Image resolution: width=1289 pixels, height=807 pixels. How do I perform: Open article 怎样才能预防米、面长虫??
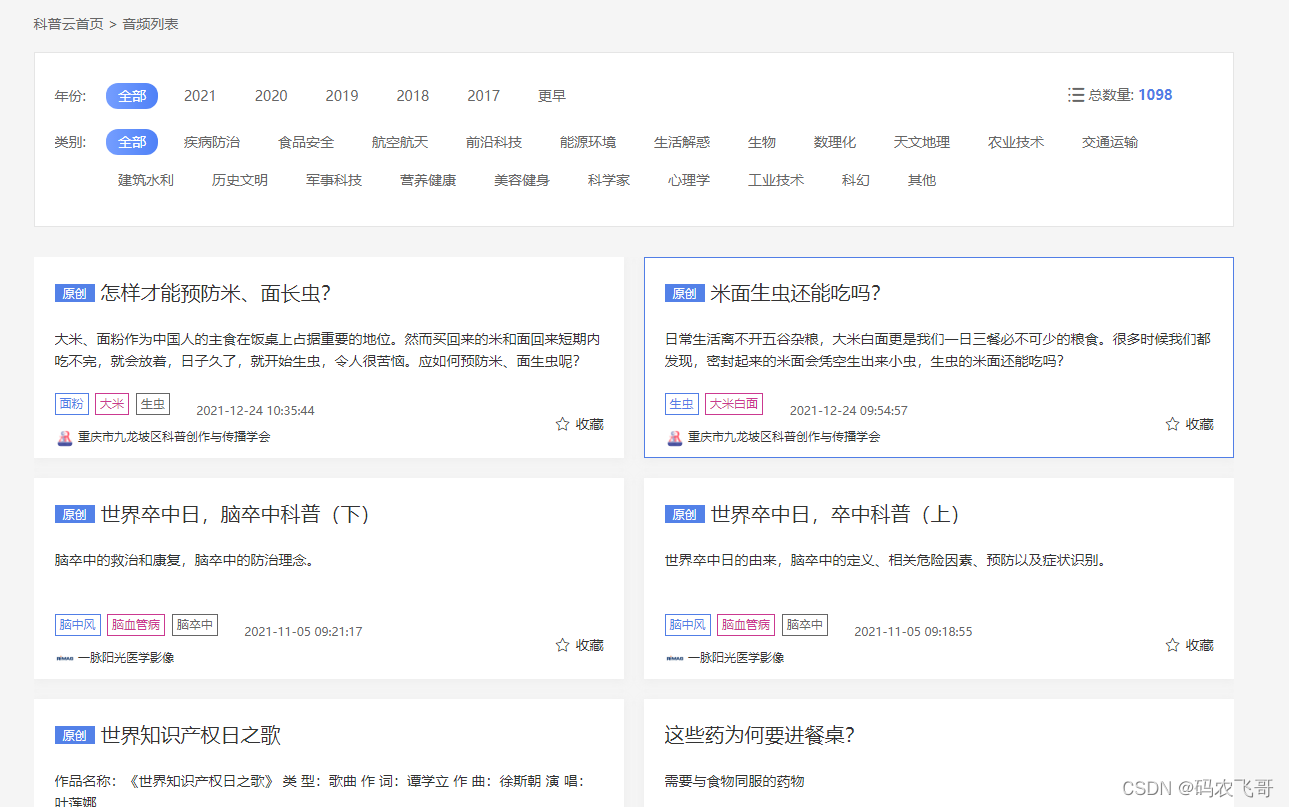coord(216,293)
